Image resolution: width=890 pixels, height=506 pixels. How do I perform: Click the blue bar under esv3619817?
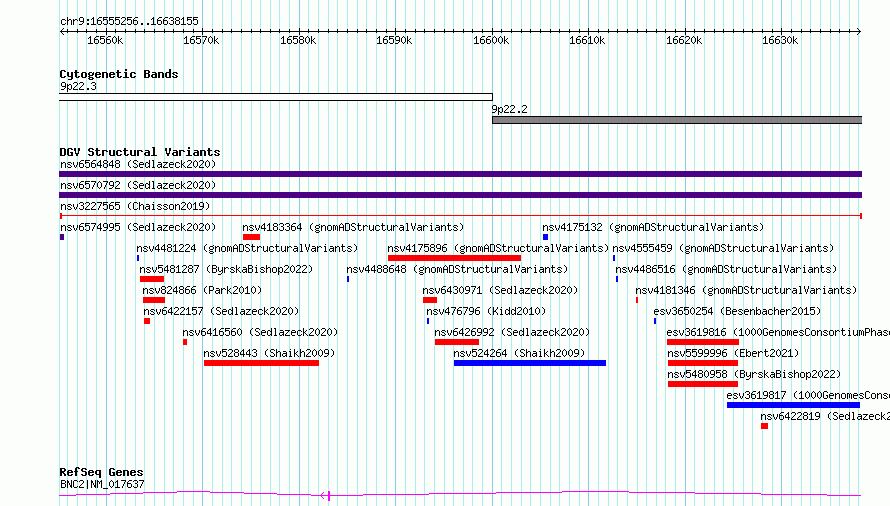tap(794, 405)
